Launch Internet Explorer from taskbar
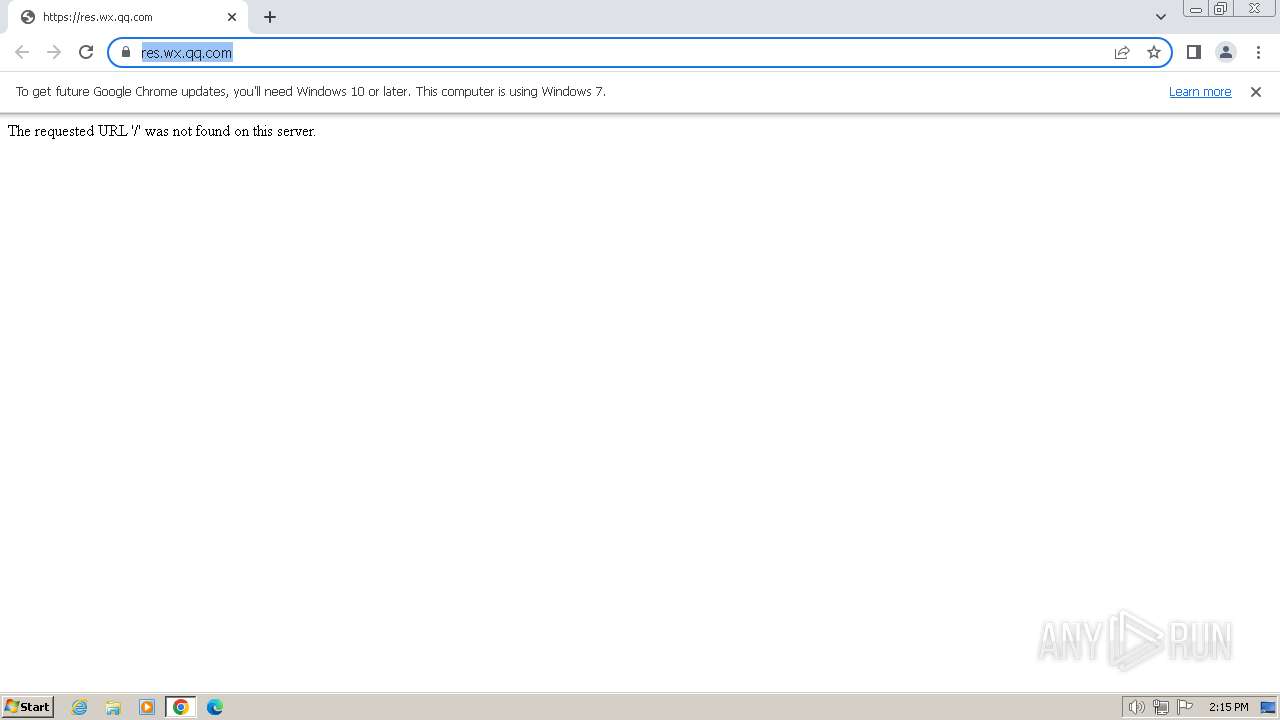The height and width of the screenshot is (720, 1280). 80,707
